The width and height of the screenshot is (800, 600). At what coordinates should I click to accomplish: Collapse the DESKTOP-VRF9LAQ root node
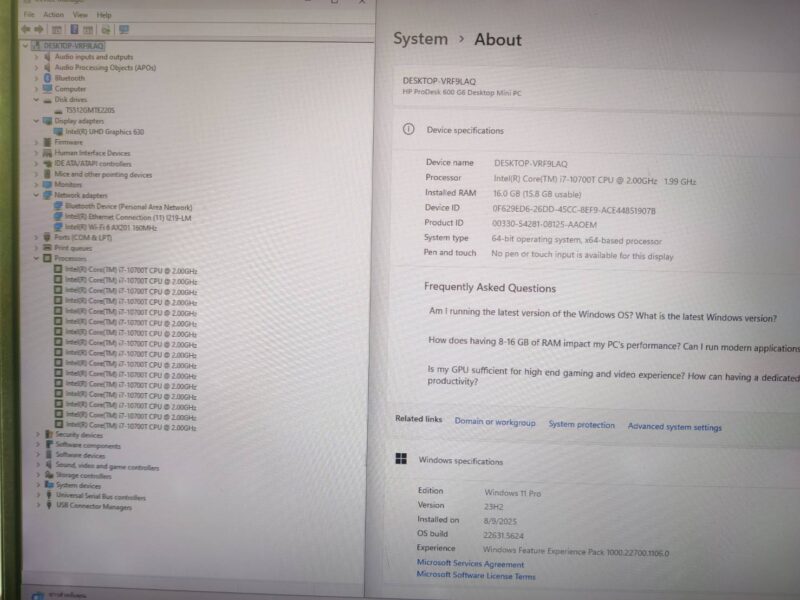click(26, 45)
